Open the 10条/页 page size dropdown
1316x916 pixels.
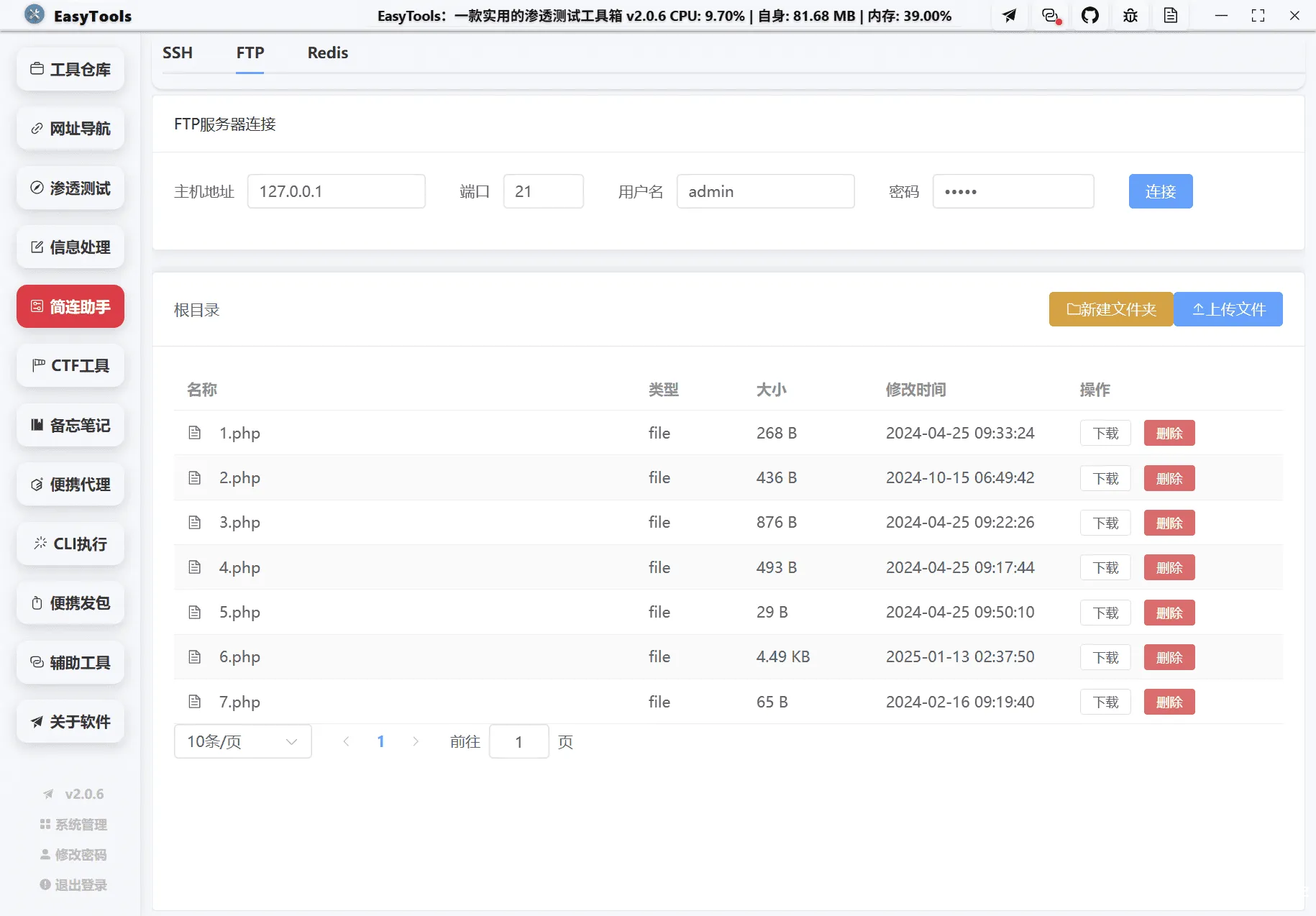(x=242, y=741)
